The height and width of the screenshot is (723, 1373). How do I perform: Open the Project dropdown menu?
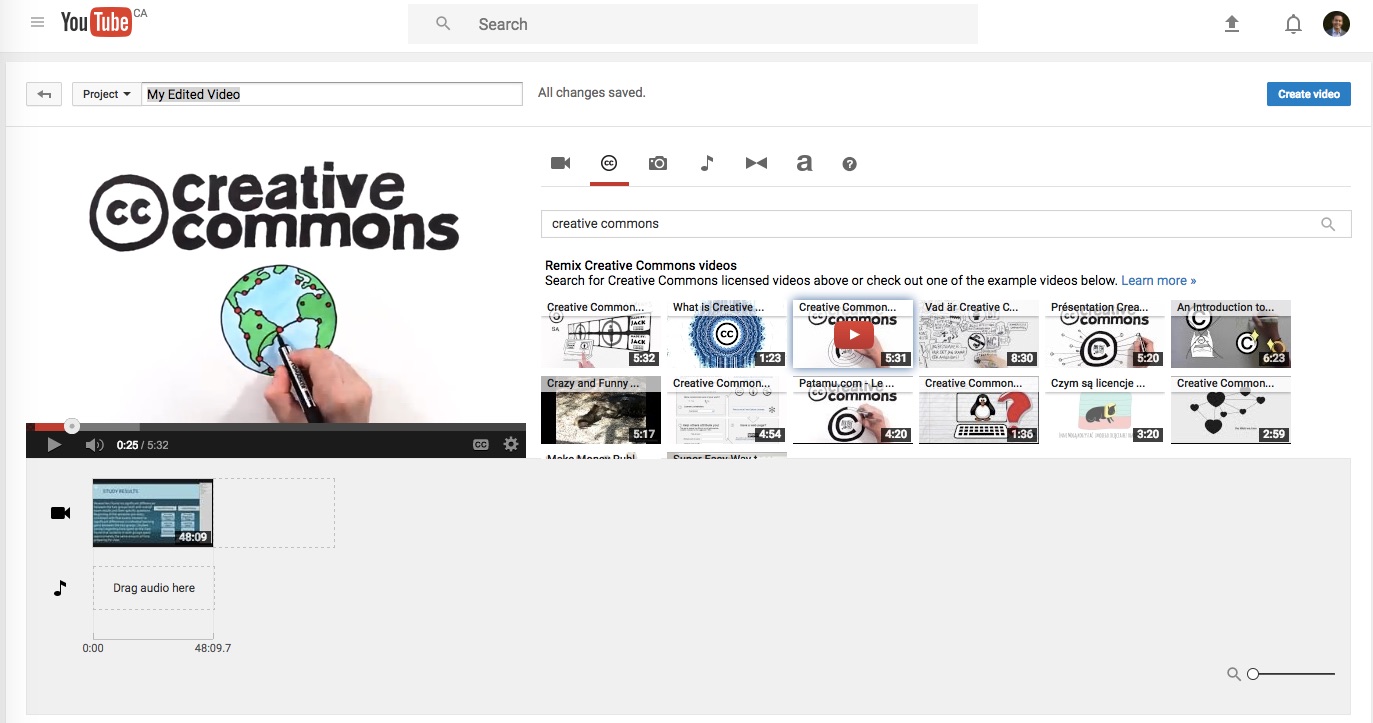coord(106,94)
